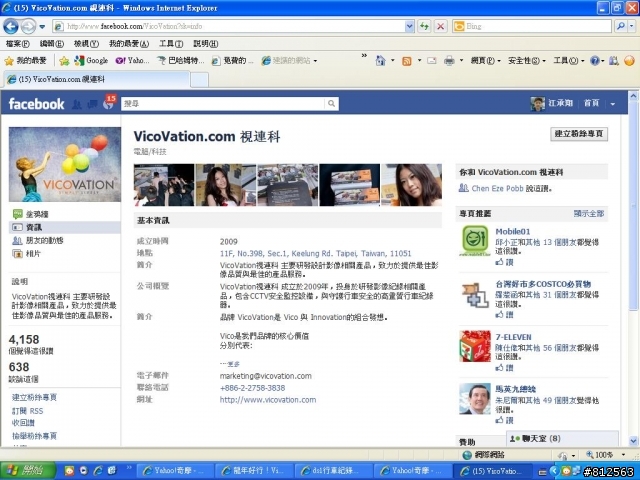Switch to dsl行車紀錄 taskbar window
This screenshot has height=480, width=640.
331,471
